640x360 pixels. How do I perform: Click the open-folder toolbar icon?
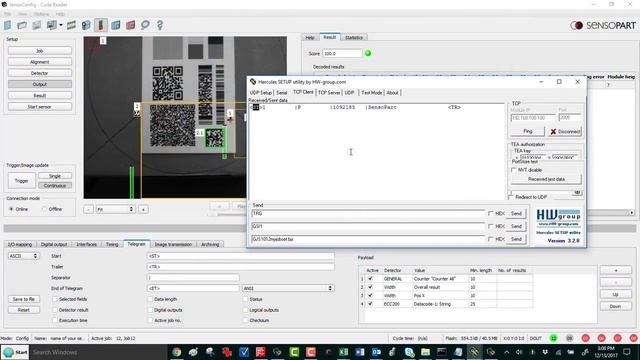tap(22, 25)
